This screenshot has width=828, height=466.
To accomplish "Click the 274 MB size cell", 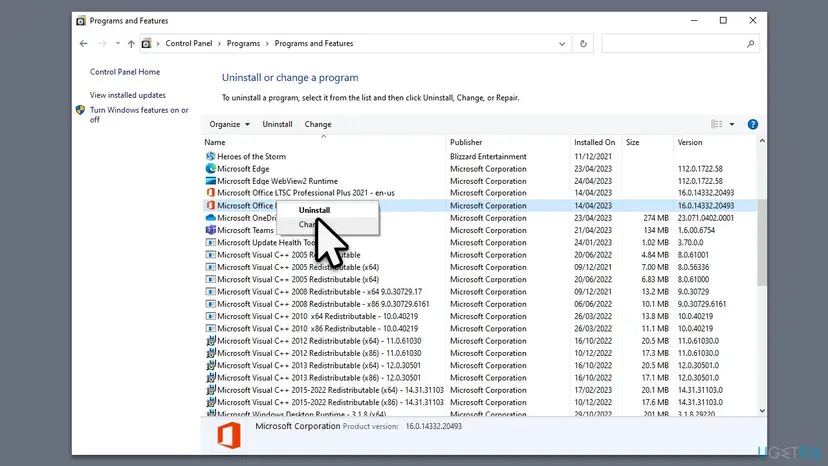I will tap(656, 218).
